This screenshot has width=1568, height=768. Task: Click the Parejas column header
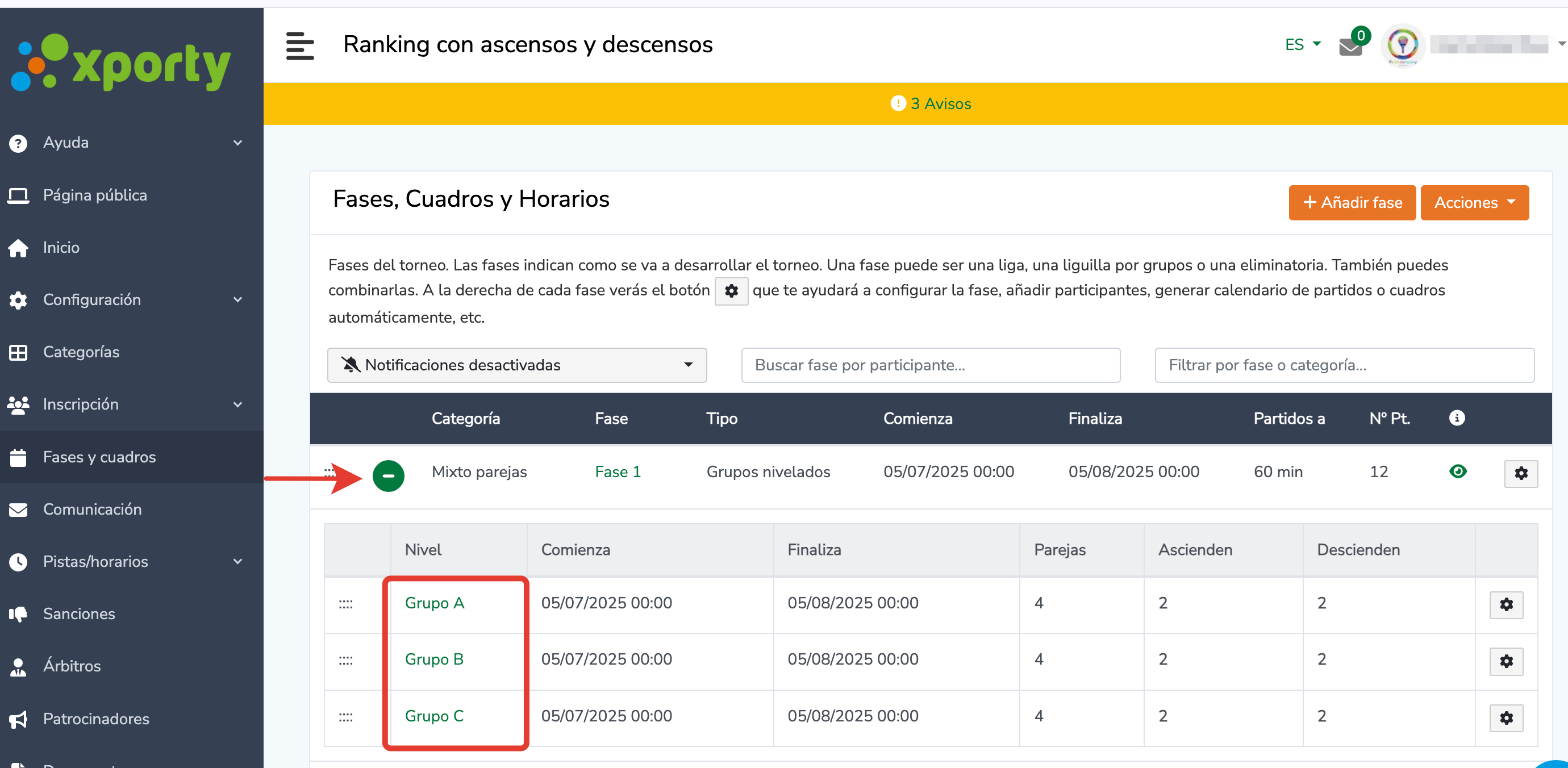[1059, 550]
